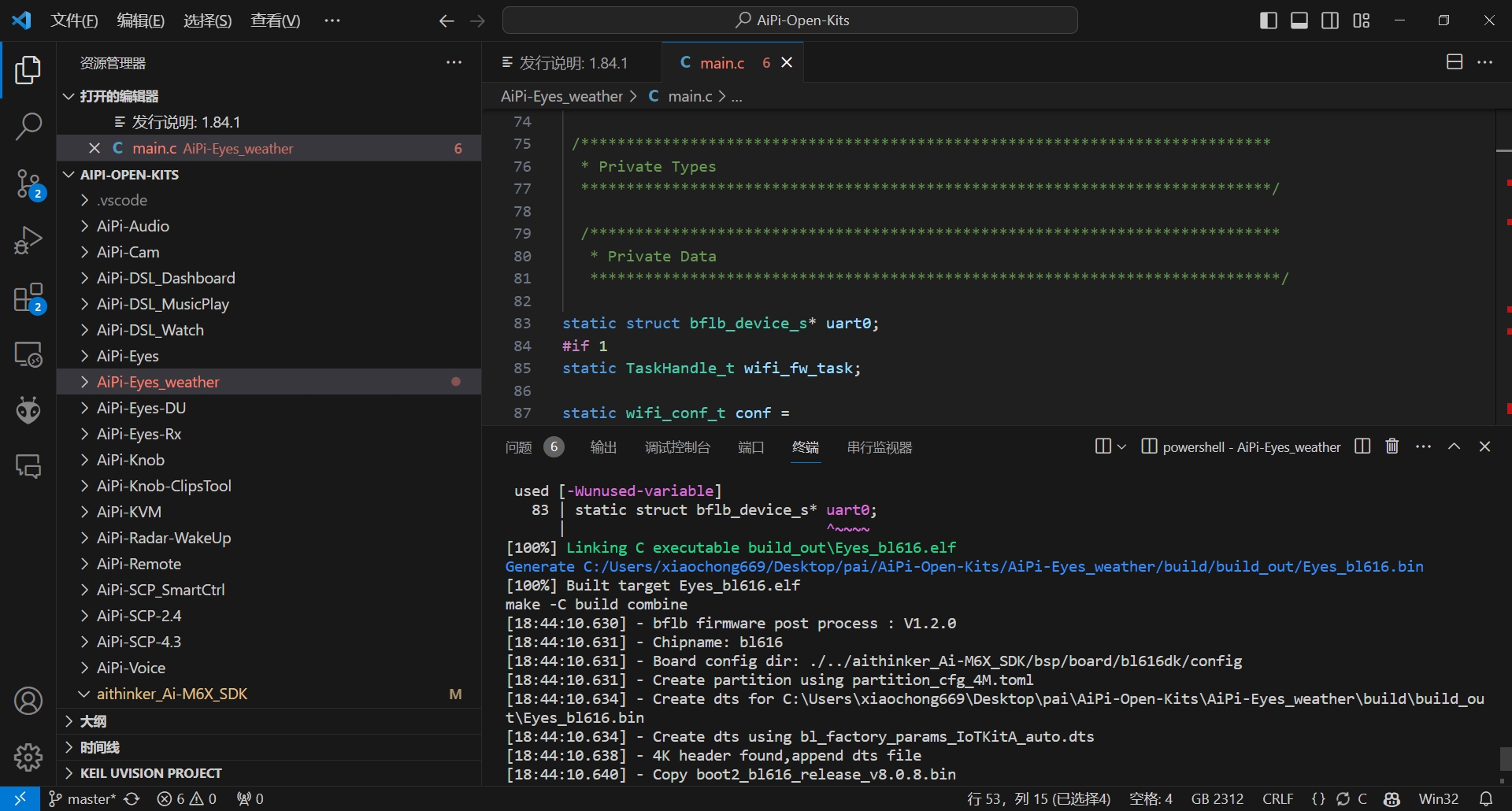The width and height of the screenshot is (1512, 811).
Task: Open notifications bell in status bar
Action: point(1486,798)
